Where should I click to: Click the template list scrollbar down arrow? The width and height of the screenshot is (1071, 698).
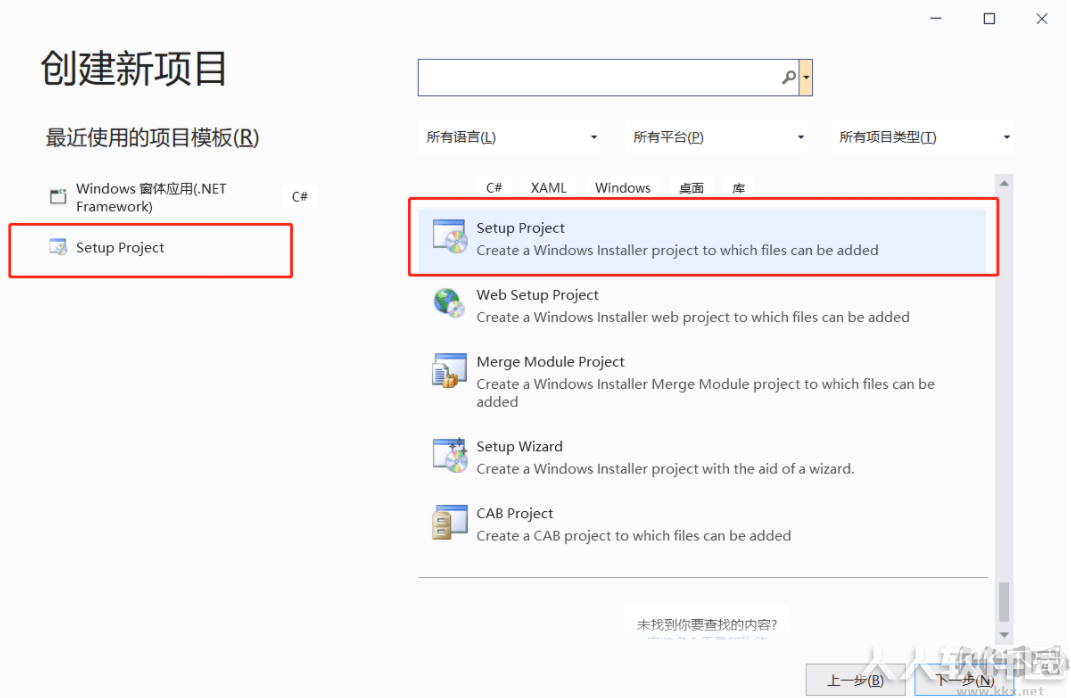[1004, 634]
